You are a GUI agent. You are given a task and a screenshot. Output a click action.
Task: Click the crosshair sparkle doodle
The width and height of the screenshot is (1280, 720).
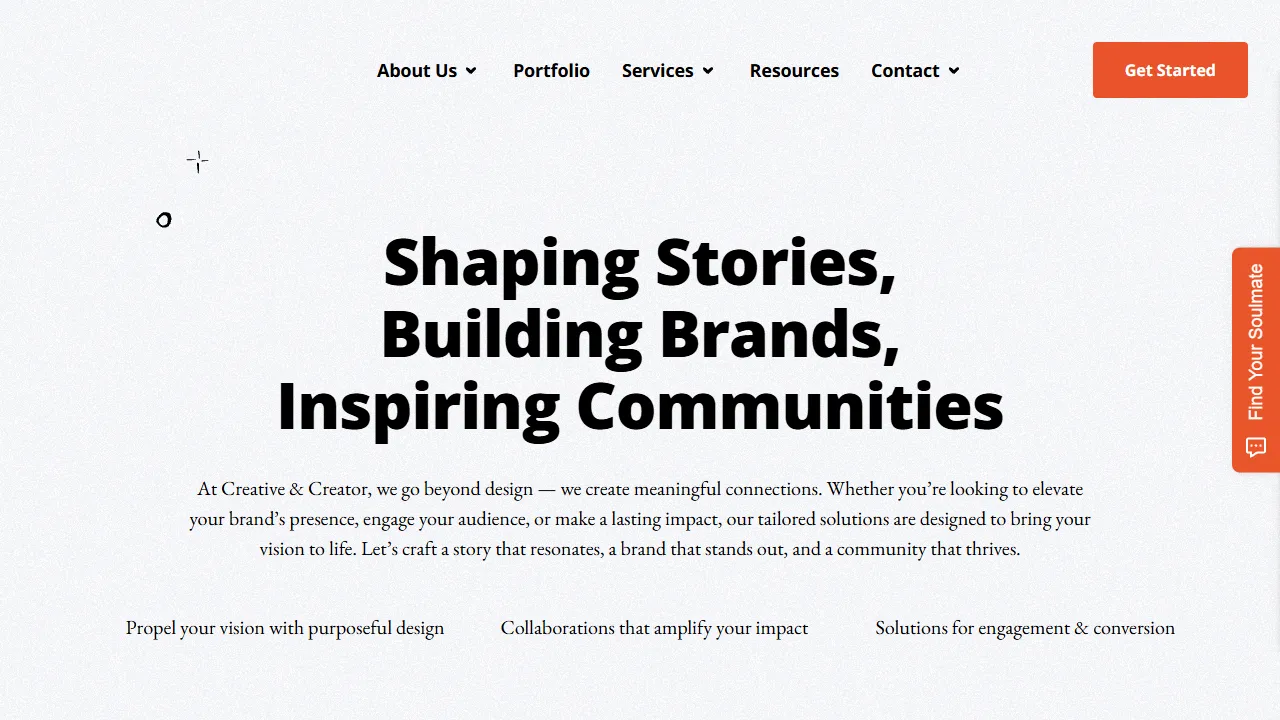(197, 161)
